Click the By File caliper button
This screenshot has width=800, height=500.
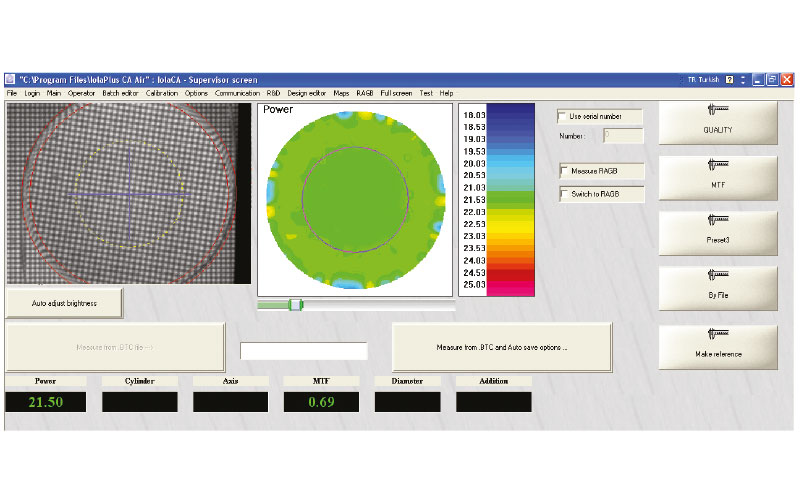(x=717, y=288)
